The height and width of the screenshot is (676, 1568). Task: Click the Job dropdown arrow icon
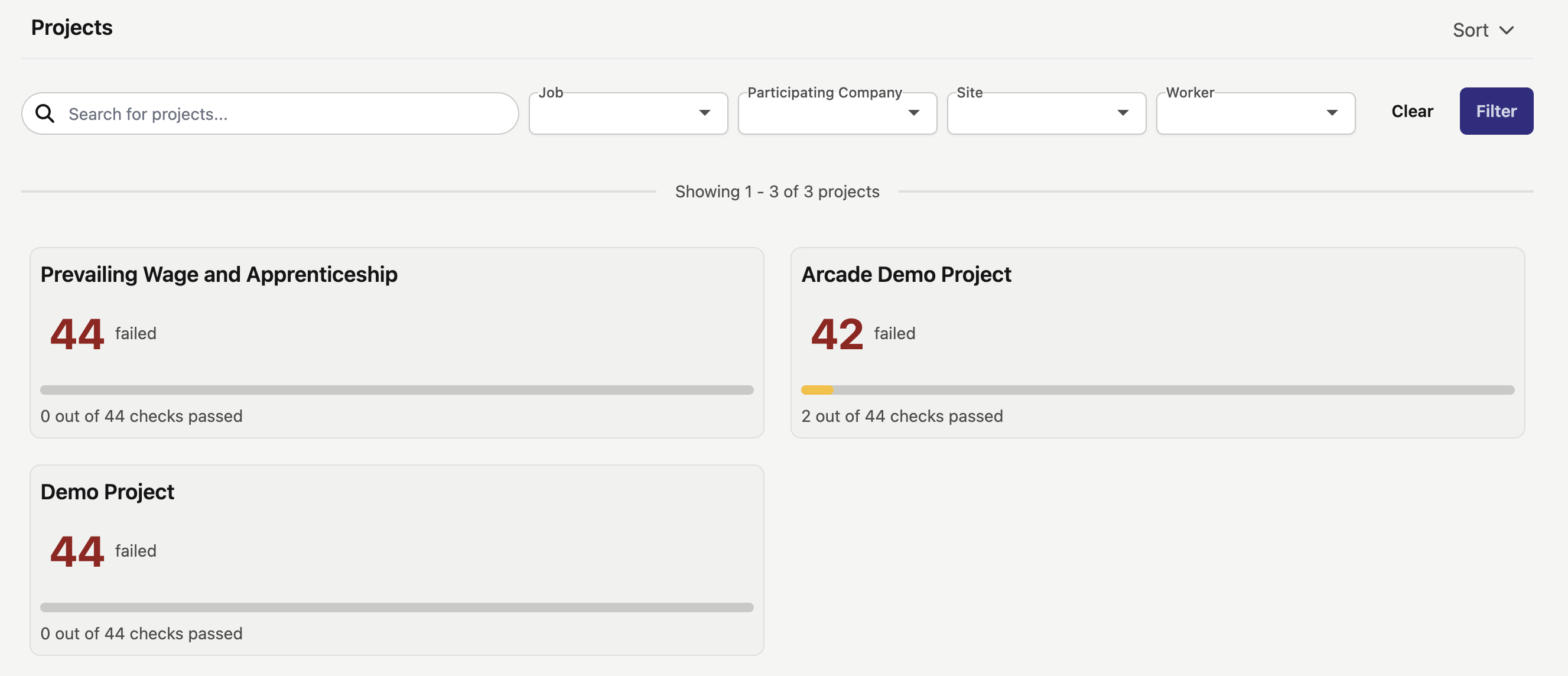pos(704,113)
